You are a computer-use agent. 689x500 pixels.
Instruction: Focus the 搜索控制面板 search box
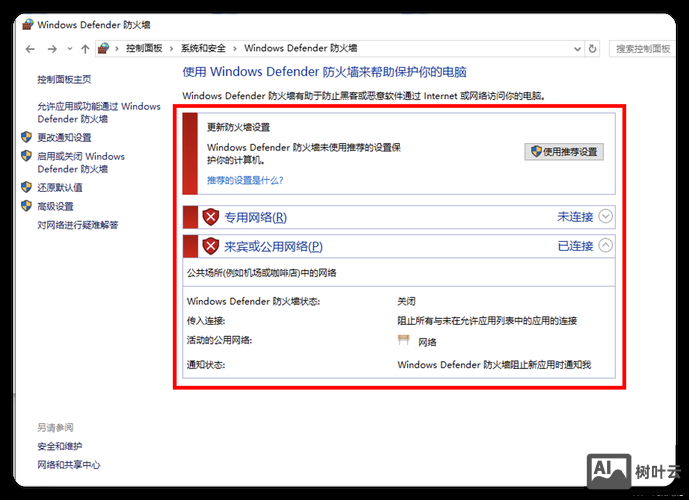[x=642, y=49]
